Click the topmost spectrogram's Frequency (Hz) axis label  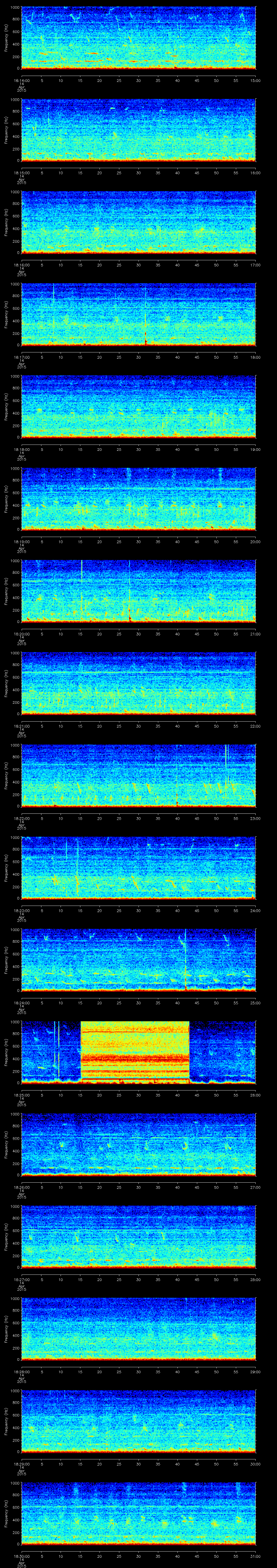tap(6, 38)
